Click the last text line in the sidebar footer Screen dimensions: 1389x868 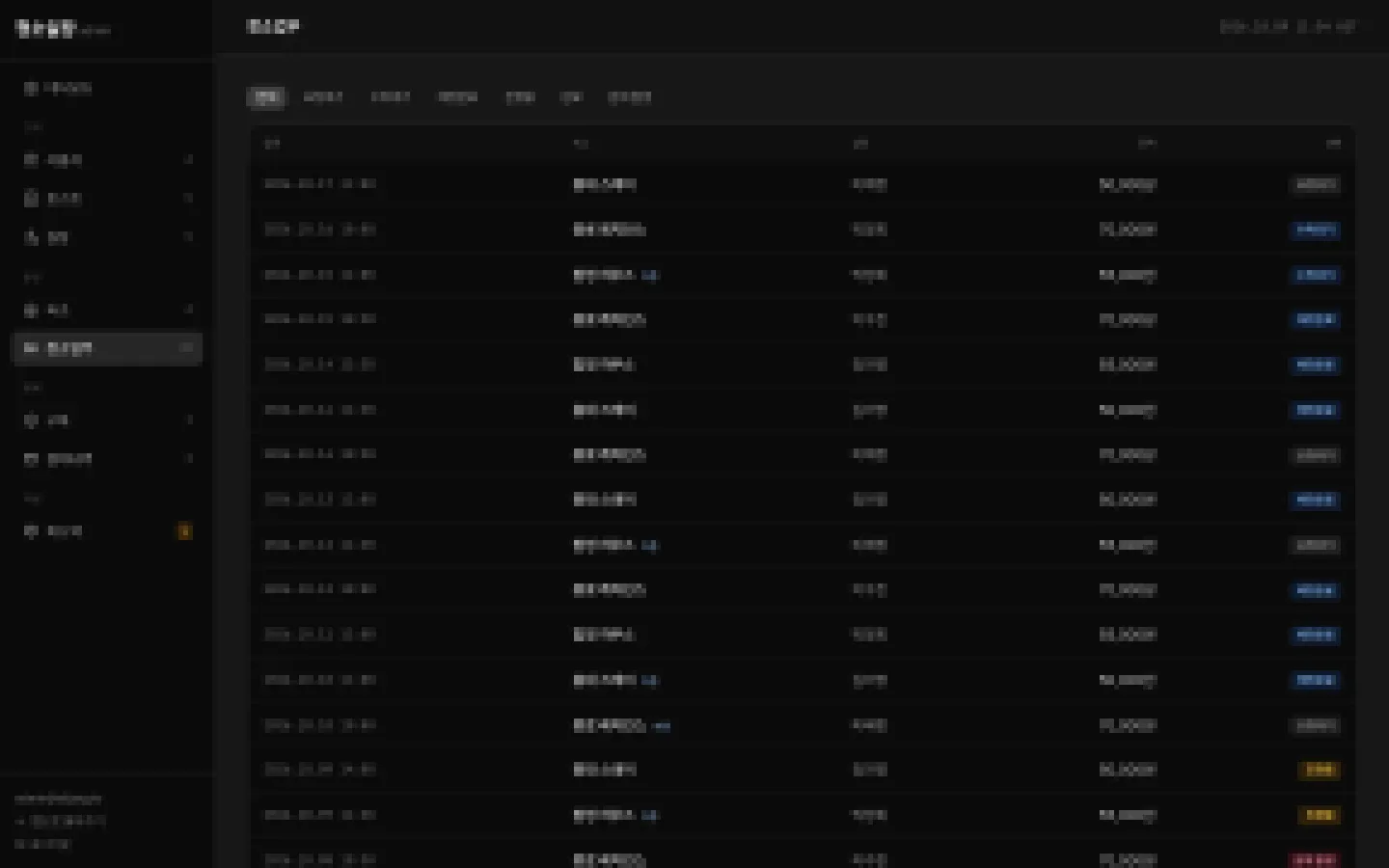point(44,844)
